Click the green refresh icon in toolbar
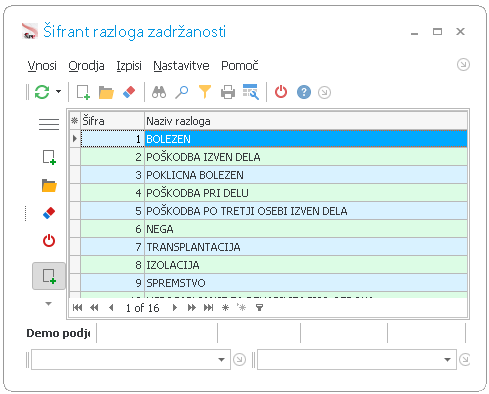The width and height of the screenshot is (489, 394). pos(42,92)
